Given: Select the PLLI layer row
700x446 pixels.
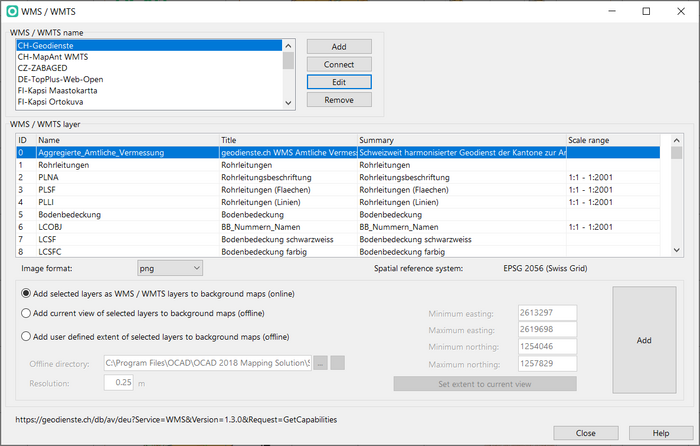Looking at the screenshot, I should pyautogui.click(x=338, y=202).
